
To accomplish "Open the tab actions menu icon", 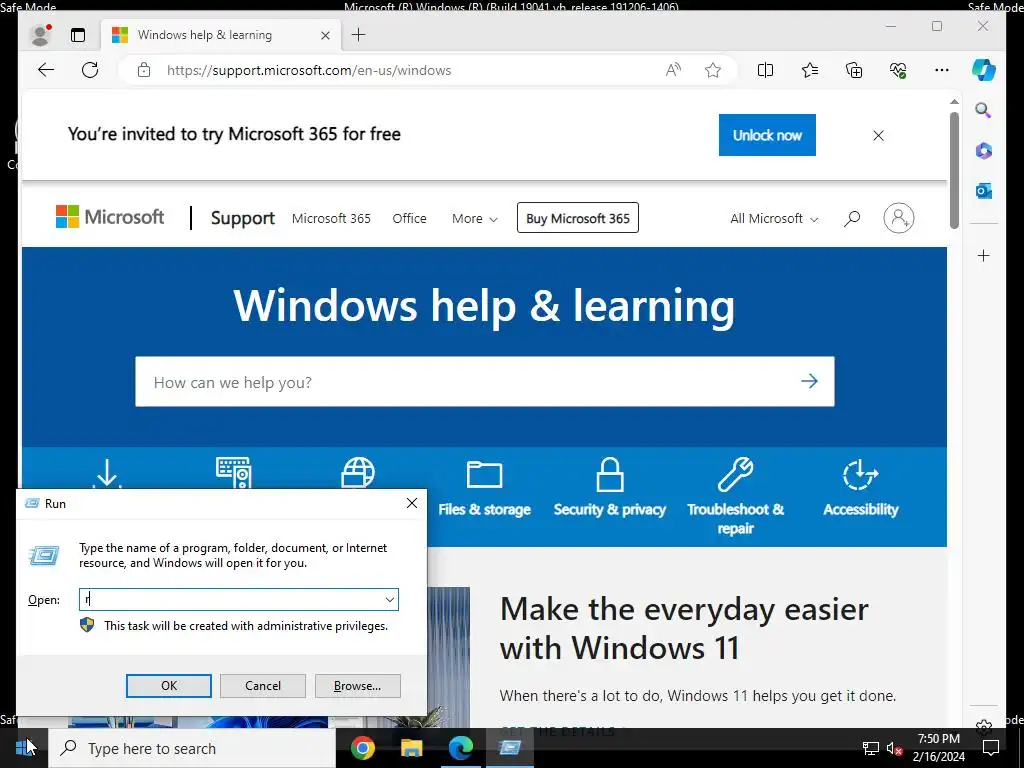I will [78, 35].
